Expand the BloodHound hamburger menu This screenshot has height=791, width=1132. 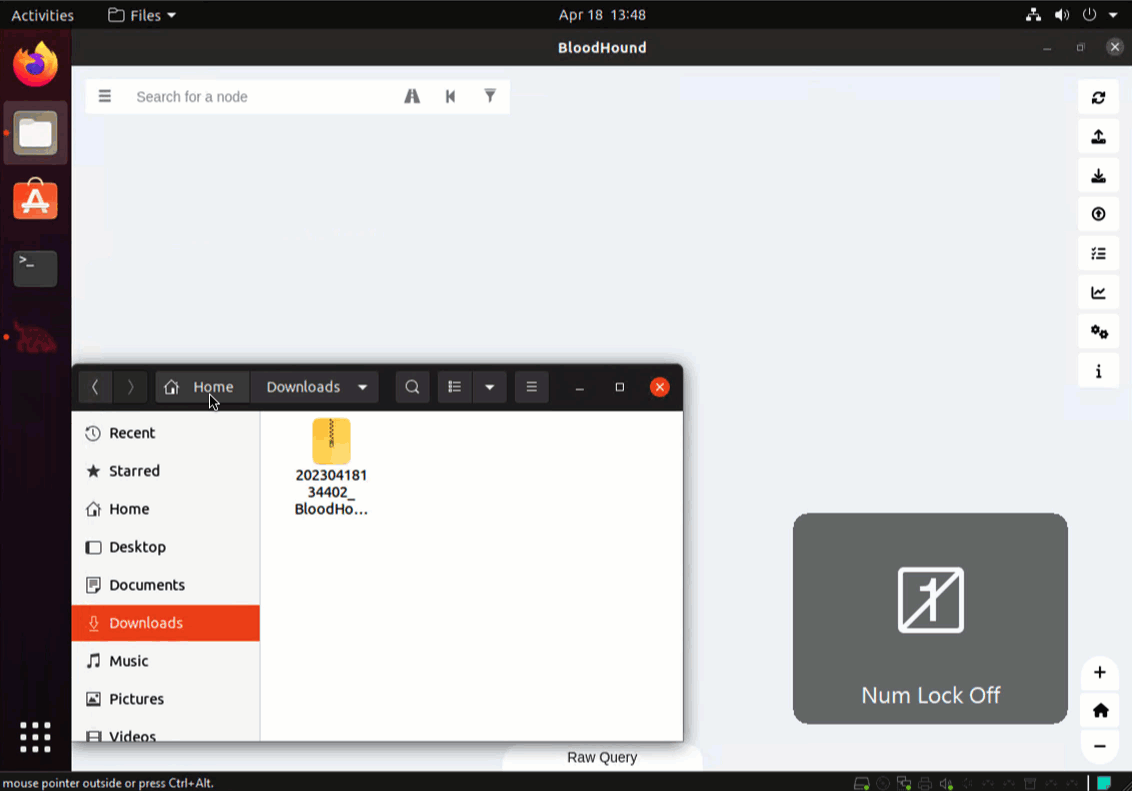click(105, 96)
